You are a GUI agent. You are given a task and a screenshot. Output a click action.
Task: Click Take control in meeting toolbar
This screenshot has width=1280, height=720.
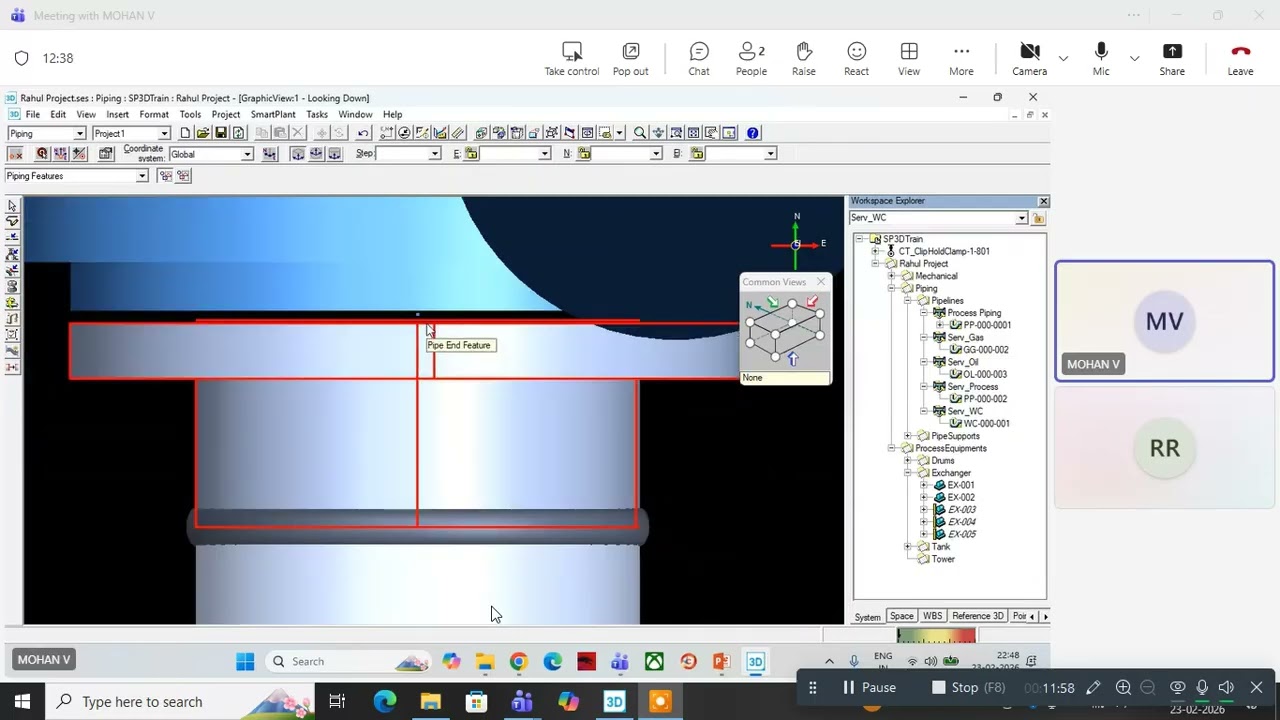(x=571, y=58)
